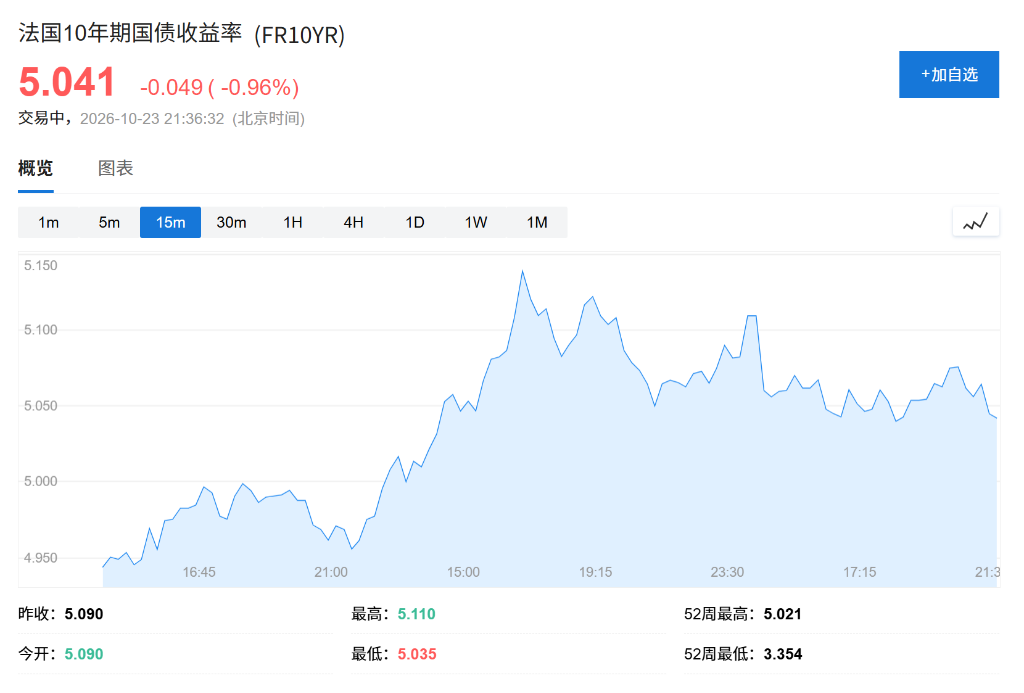Click the ticker symbol (FR10YR)
The image size is (1024, 693).
(x=300, y=35)
